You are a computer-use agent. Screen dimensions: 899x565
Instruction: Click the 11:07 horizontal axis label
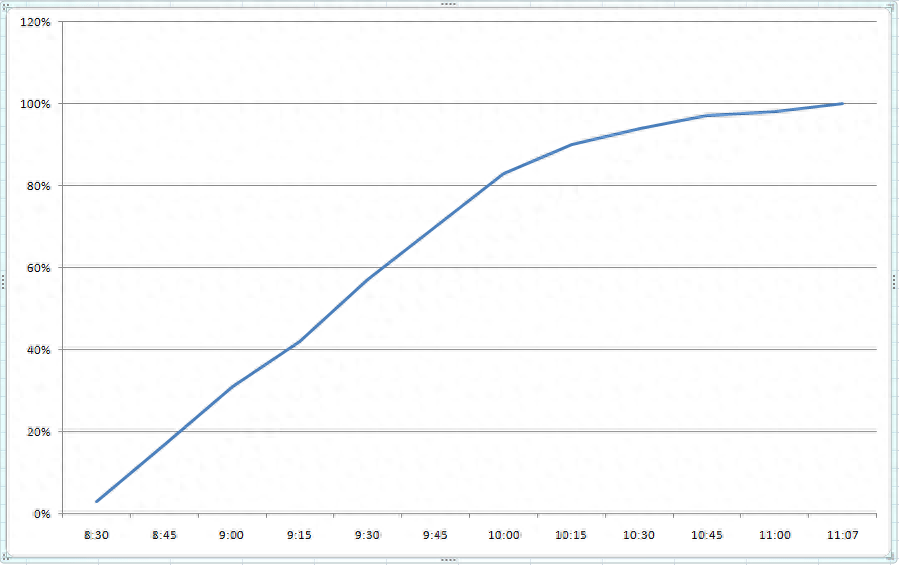point(843,535)
